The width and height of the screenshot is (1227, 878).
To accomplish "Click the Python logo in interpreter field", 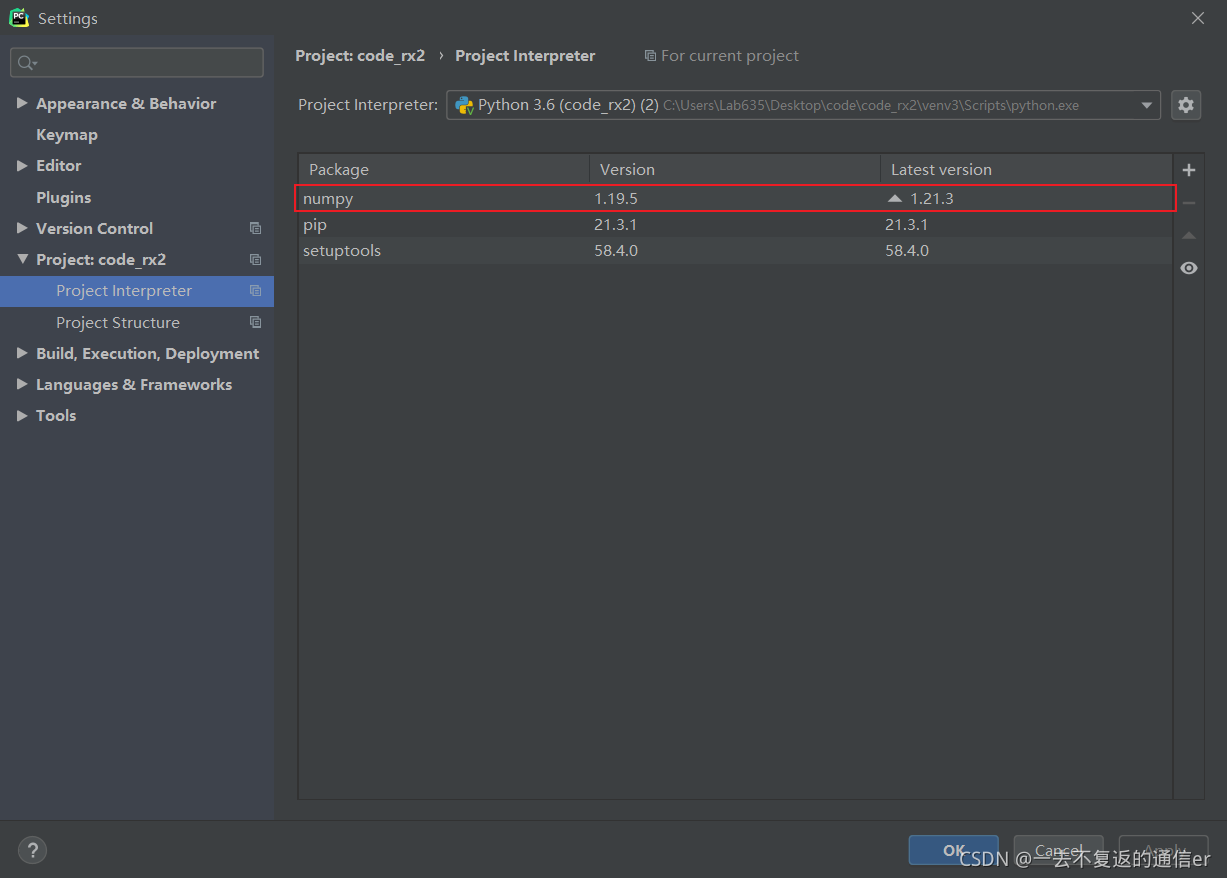I will pos(464,105).
